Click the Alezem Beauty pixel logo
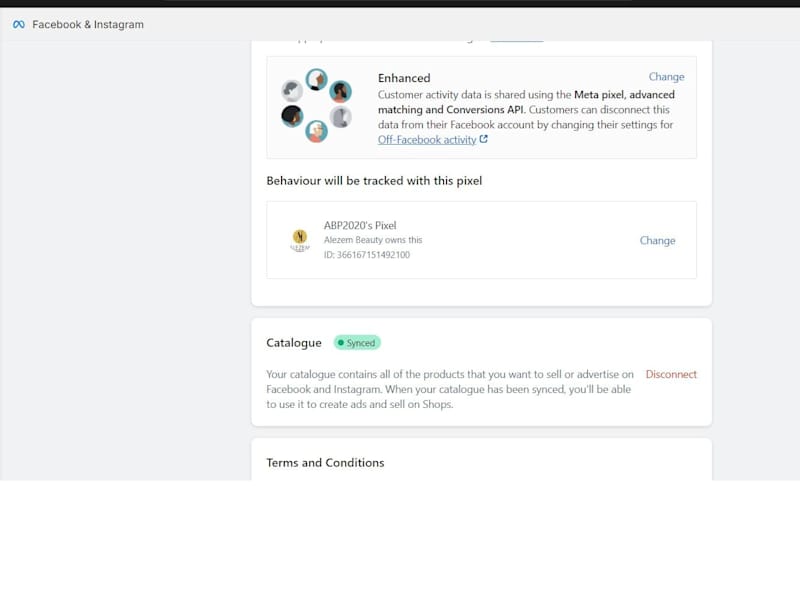Screen dimensions: 800x600 point(300,240)
